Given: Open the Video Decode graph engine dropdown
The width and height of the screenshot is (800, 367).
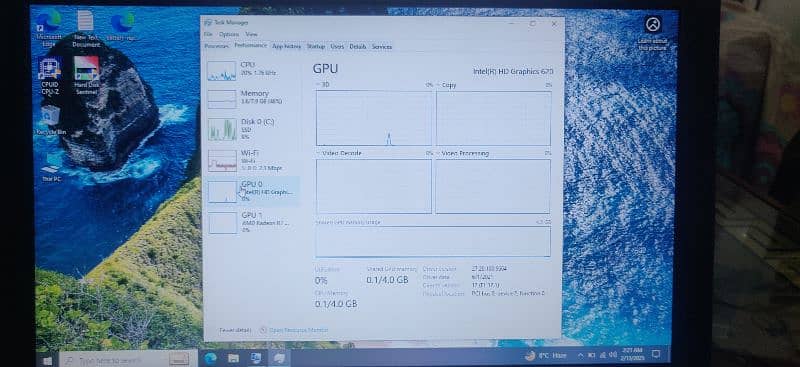Looking at the screenshot, I should 339,153.
